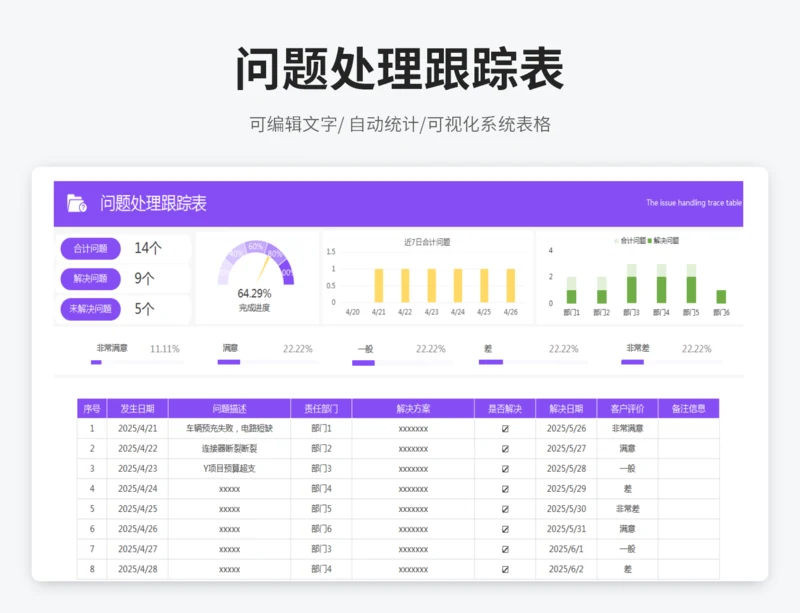Click the 满意 satisfaction progress bar
Screen dimensions: 800x613
pyautogui.click(x=268, y=362)
